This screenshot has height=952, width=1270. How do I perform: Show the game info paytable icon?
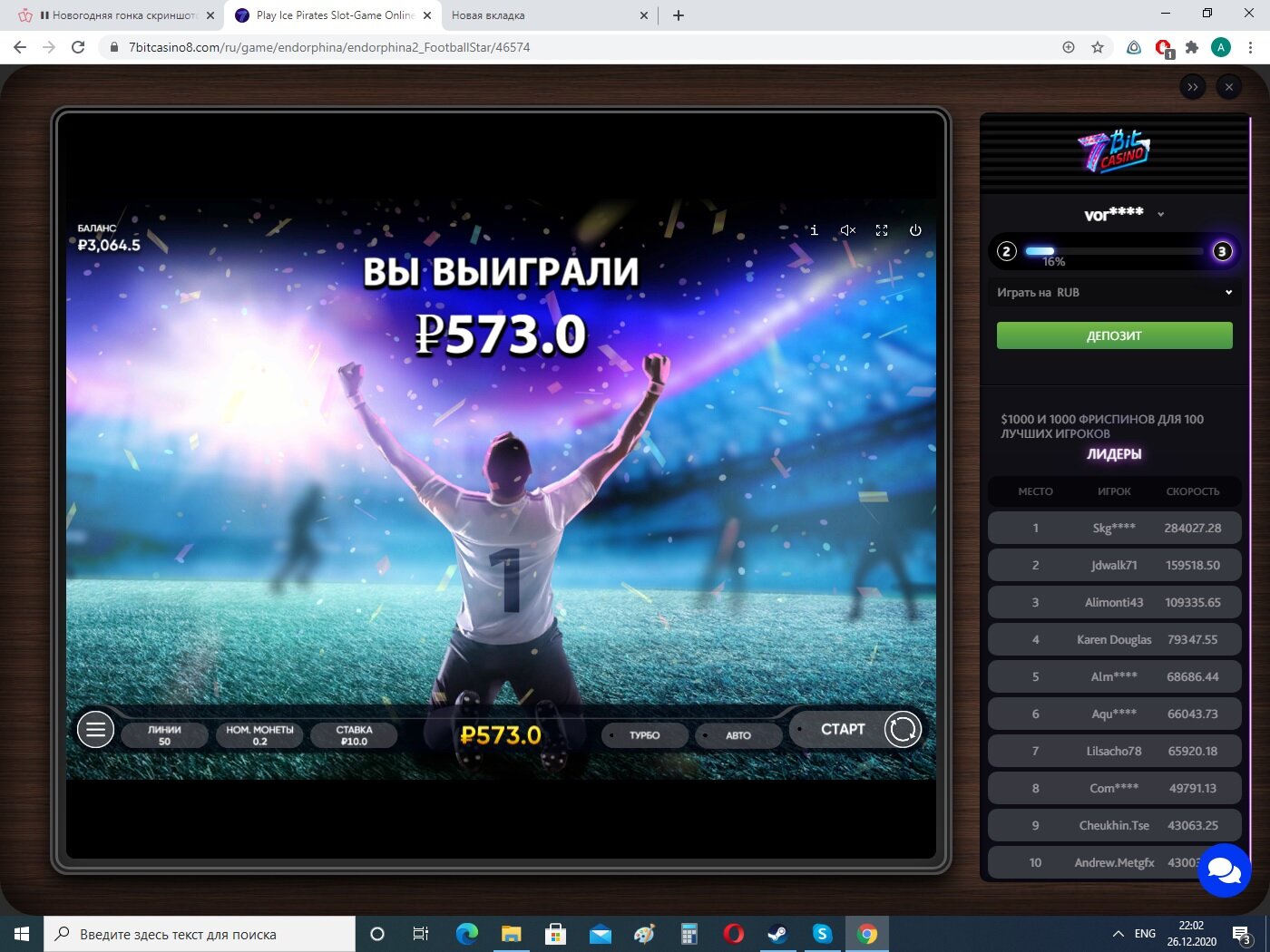(814, 230)
